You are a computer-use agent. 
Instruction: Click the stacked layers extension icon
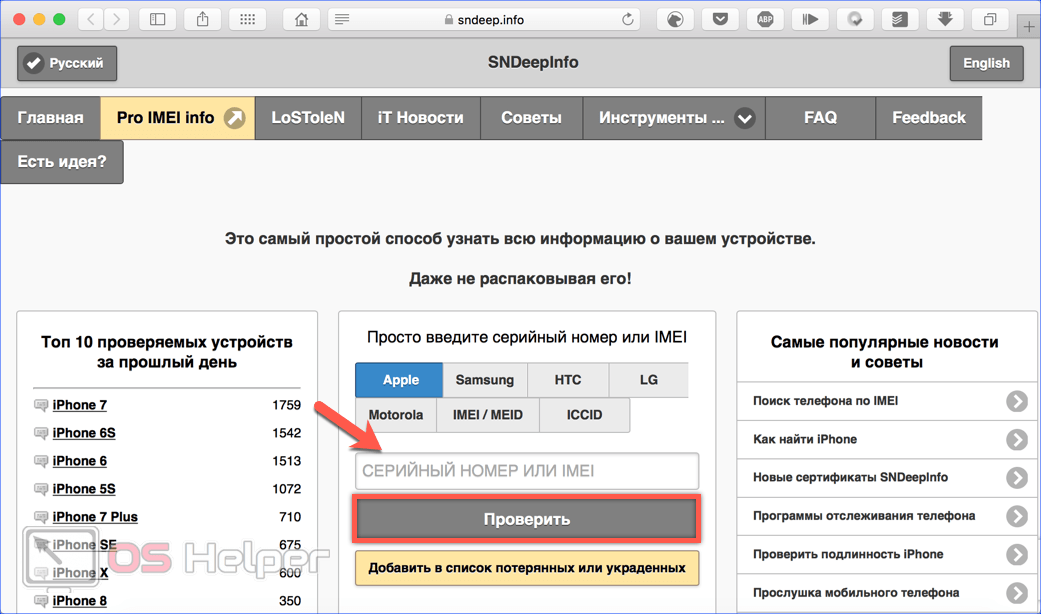(x=900, y=19)
